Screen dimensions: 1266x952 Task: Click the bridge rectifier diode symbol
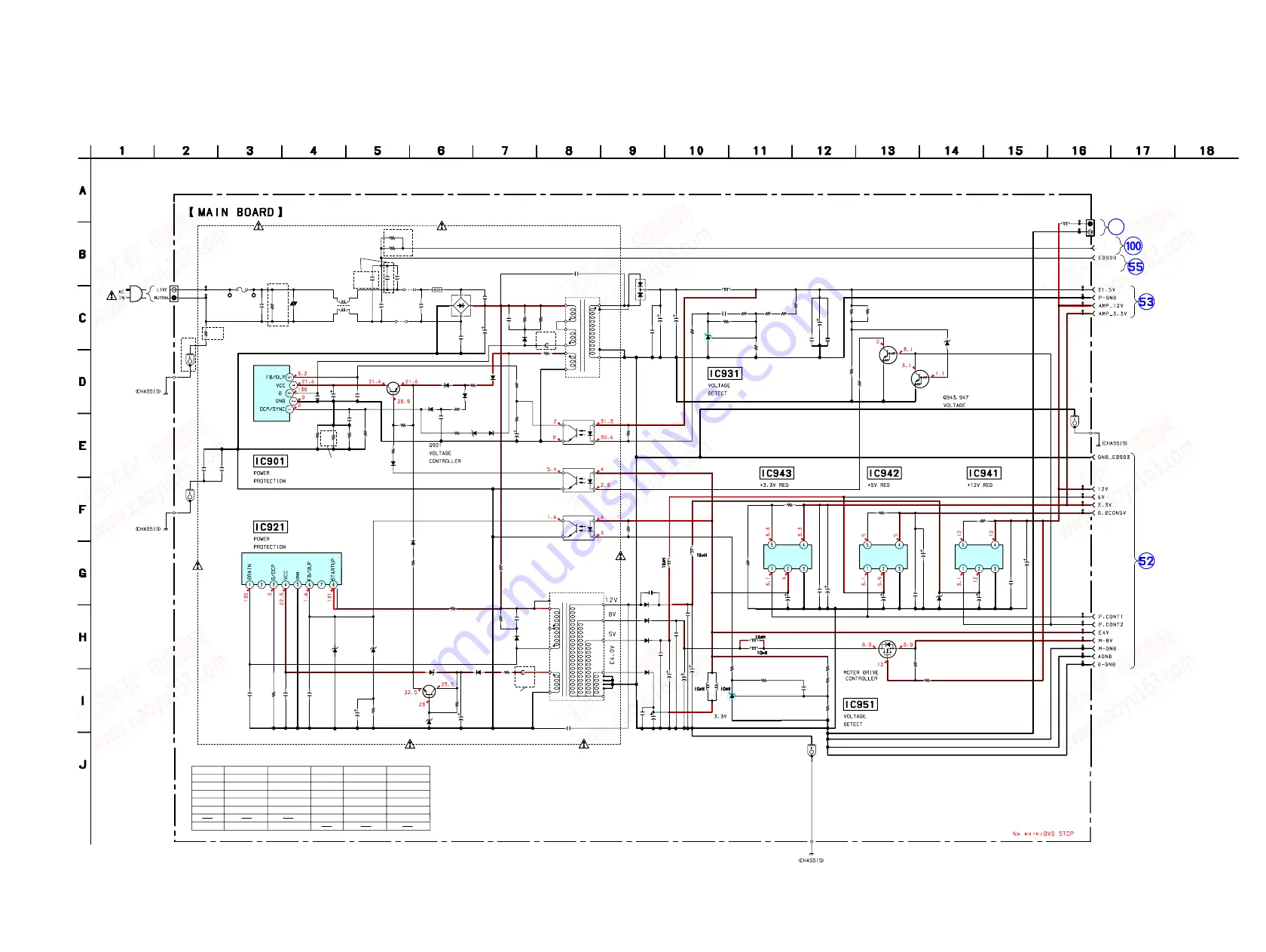click(x=461, y=306)
